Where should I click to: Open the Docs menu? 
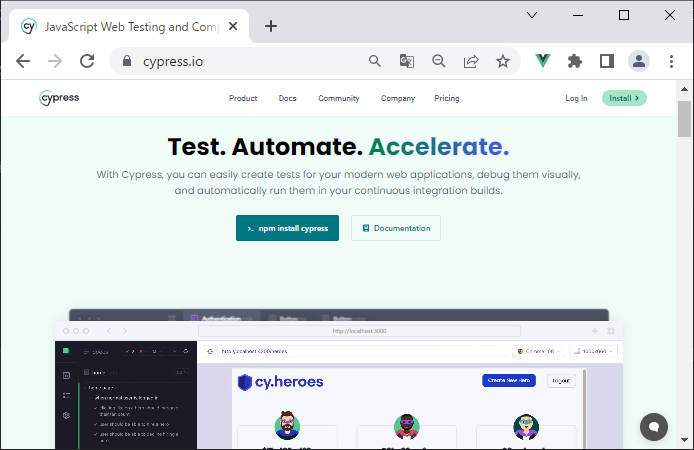tap(287, 98)
